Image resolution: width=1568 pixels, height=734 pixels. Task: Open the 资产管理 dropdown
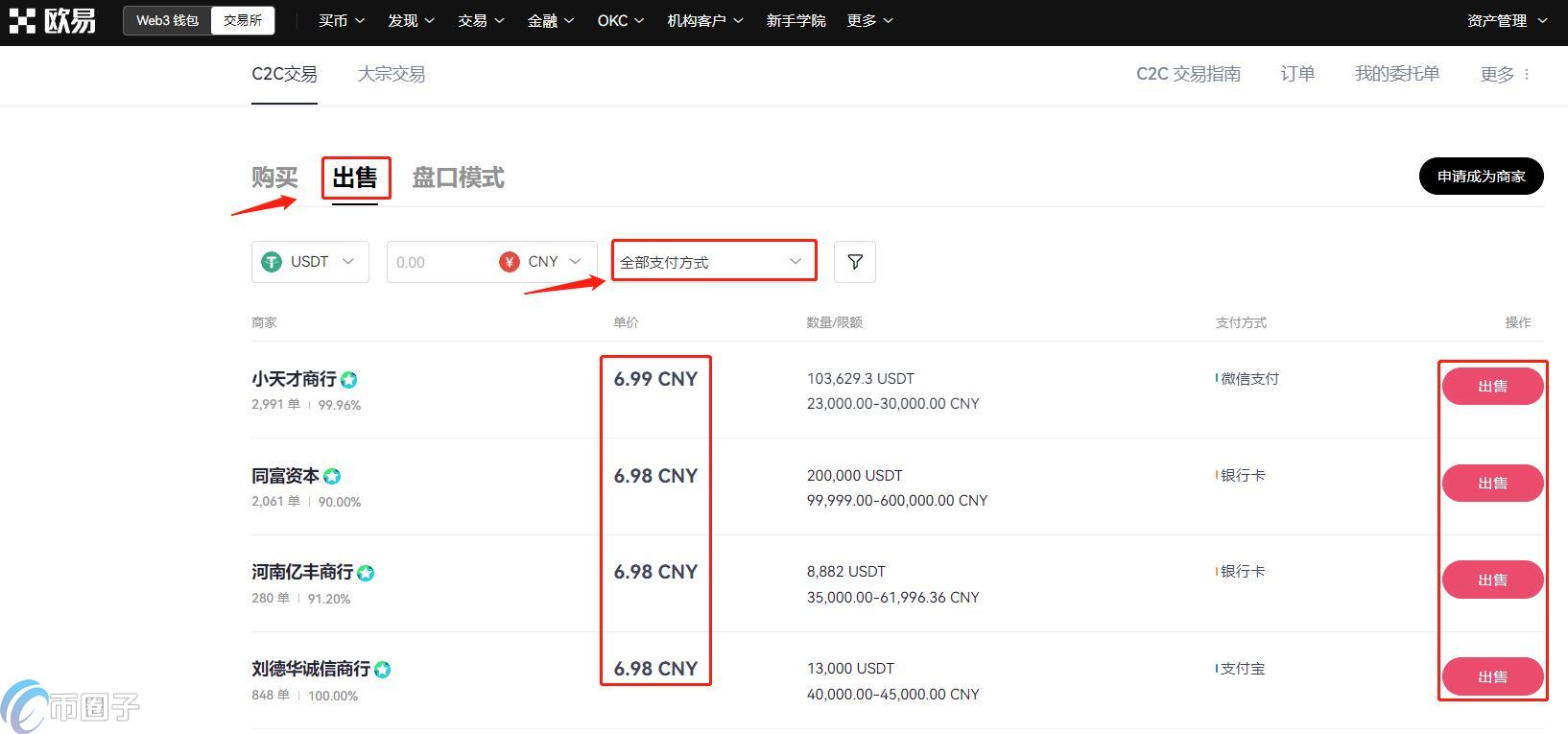coord(1507,20)
